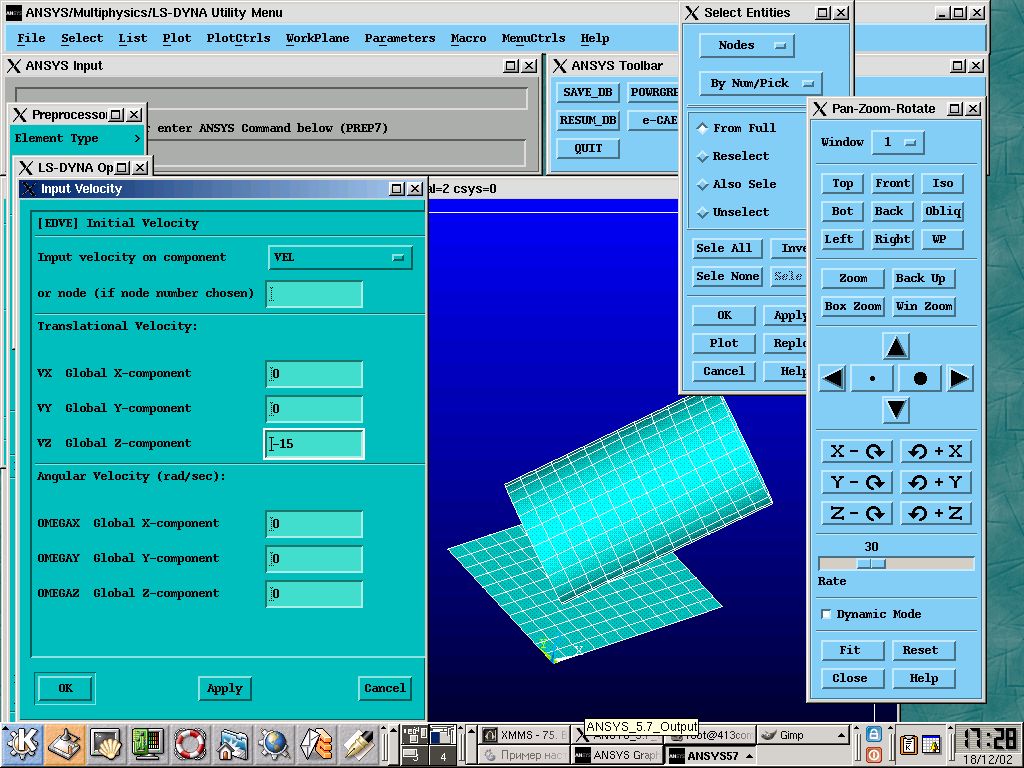Click the RESUM_DB toolbar button
1024x768 pixels.
[588, 120]
